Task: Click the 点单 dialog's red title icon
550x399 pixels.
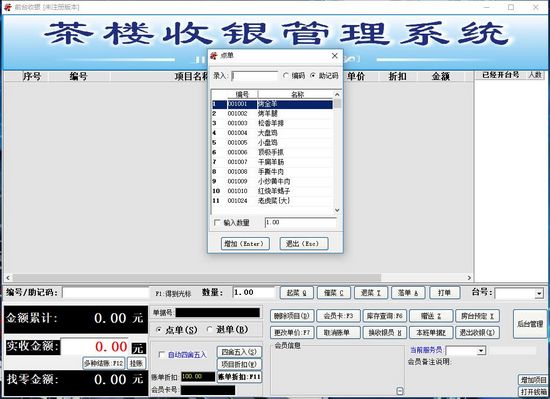Action: click(214, 56)
